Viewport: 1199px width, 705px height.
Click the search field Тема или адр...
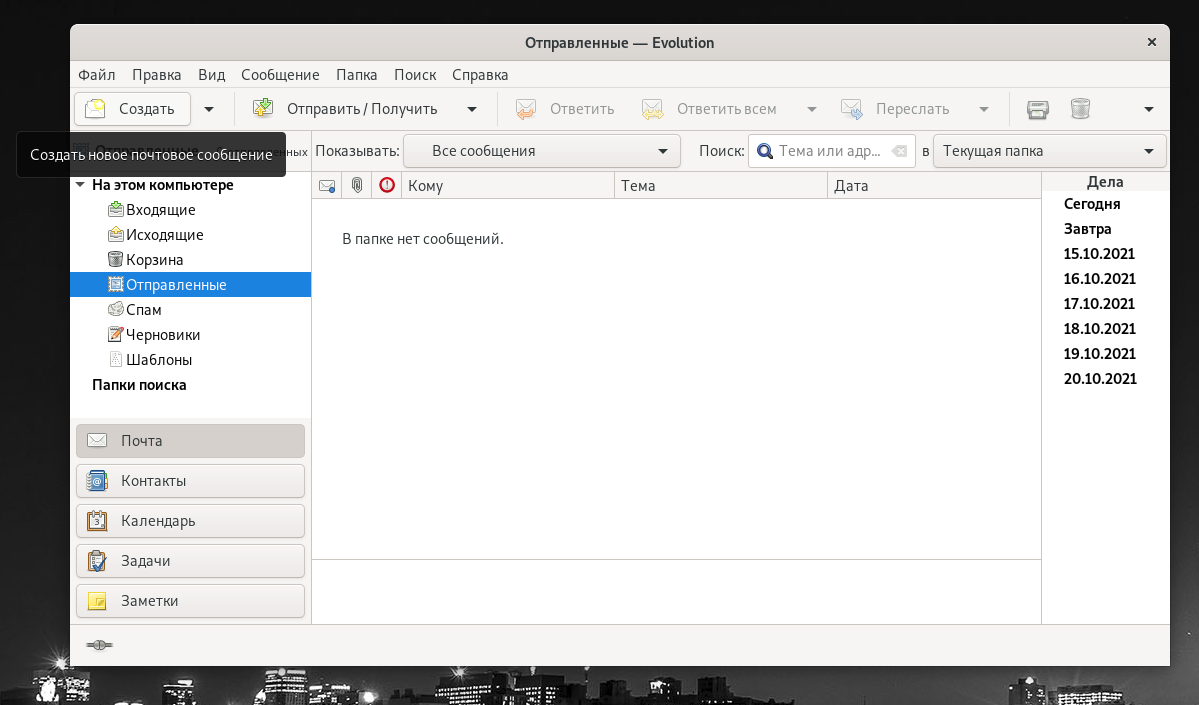click(x=832, y=151)
